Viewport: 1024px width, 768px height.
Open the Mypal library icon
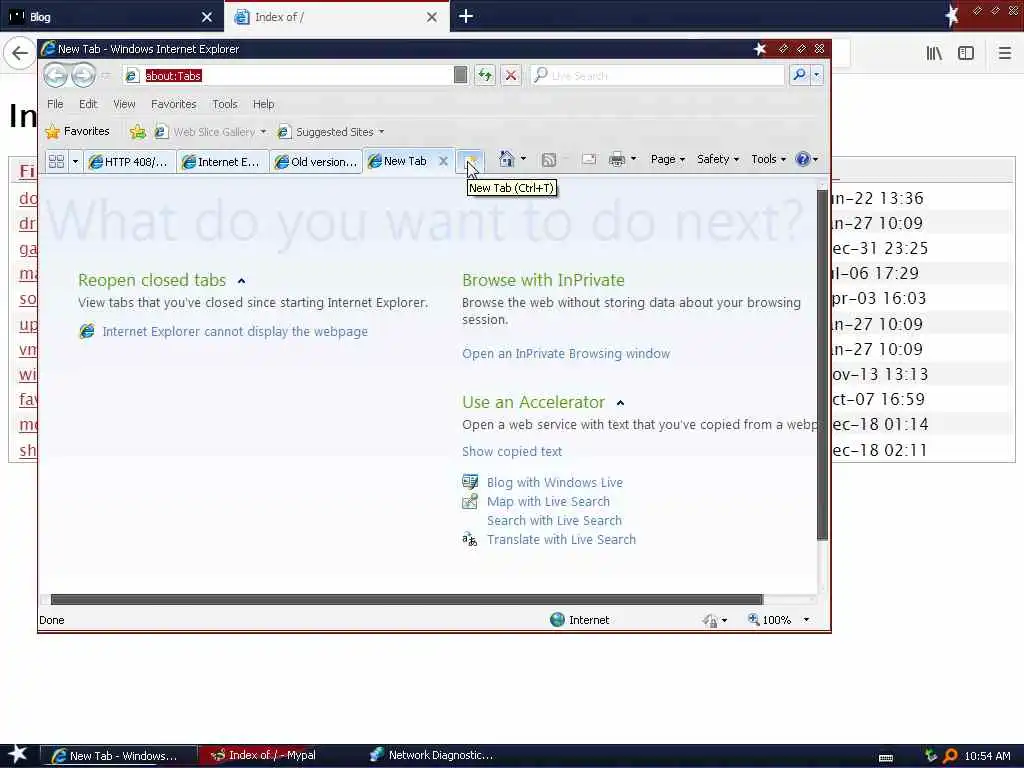pyautogui.click(x=934, y=53)
